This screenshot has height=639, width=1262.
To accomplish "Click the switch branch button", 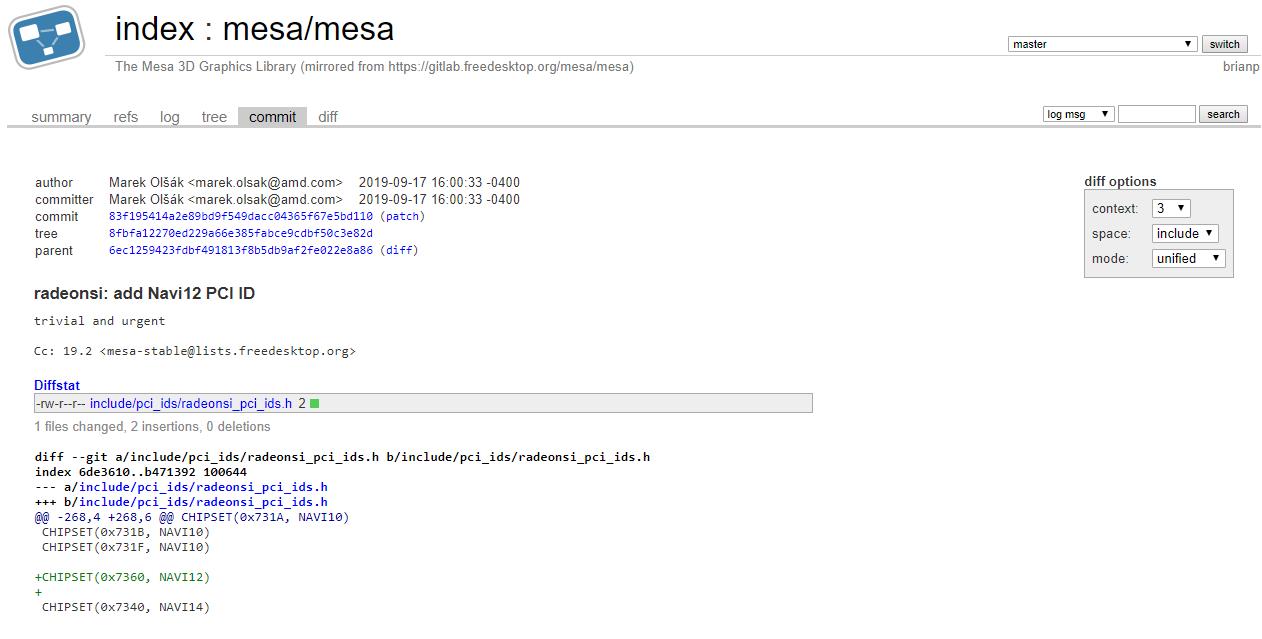I will [x=1224, y=44].
